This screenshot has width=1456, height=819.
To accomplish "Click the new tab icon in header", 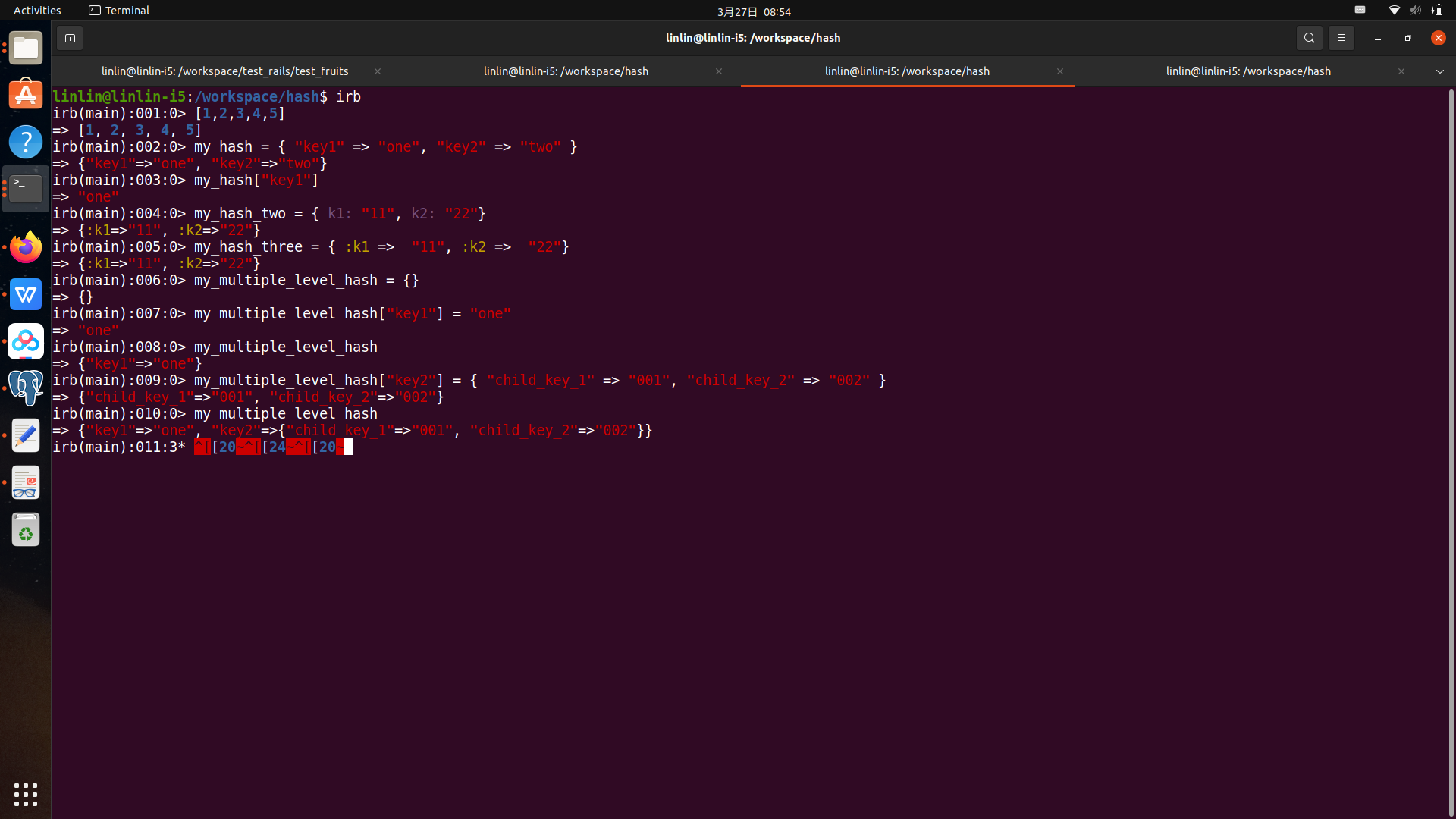I will pos(70,38).
